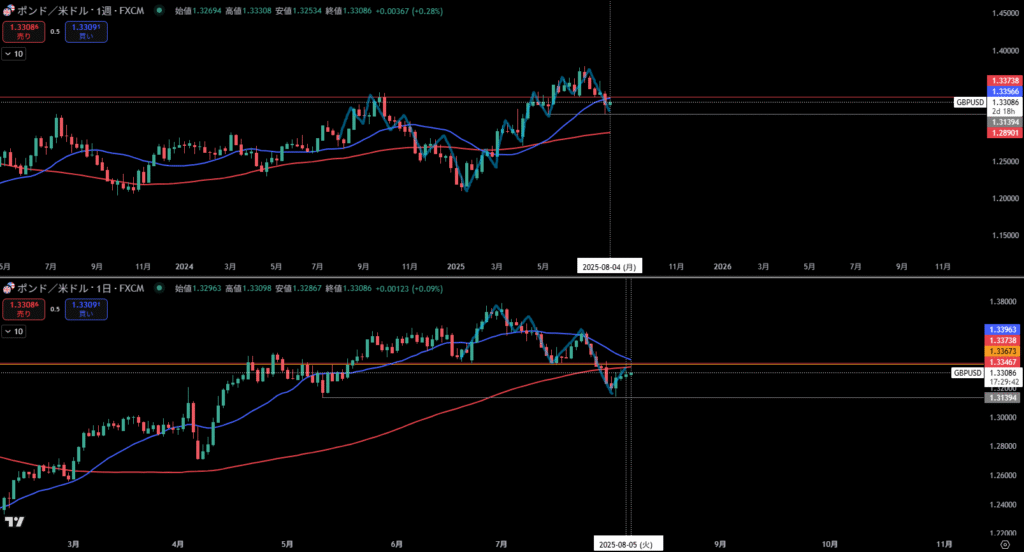Click the 1.26000 level on daily price axis
Screen dimensions: 1024x552
coord(1003,475)
